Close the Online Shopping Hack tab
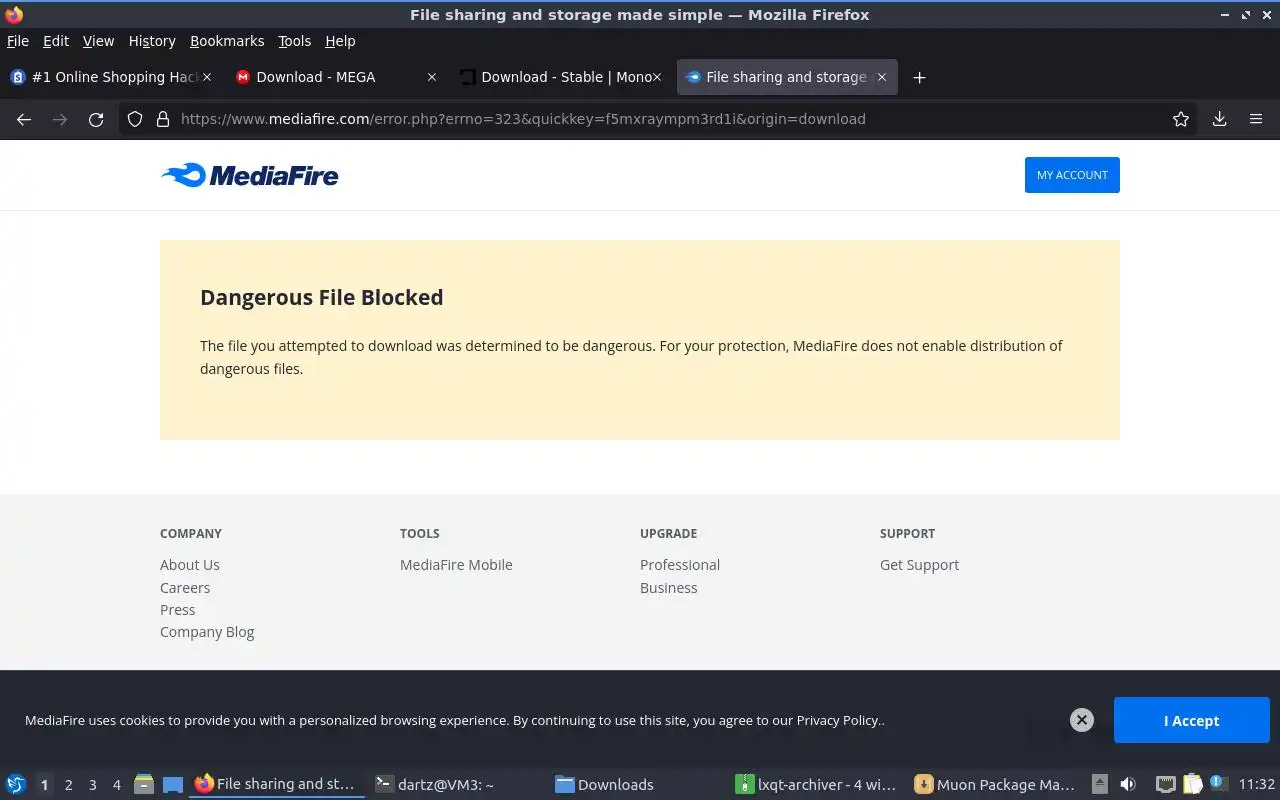Screen dimensions: 1280x800 click(x=207, y=77)
